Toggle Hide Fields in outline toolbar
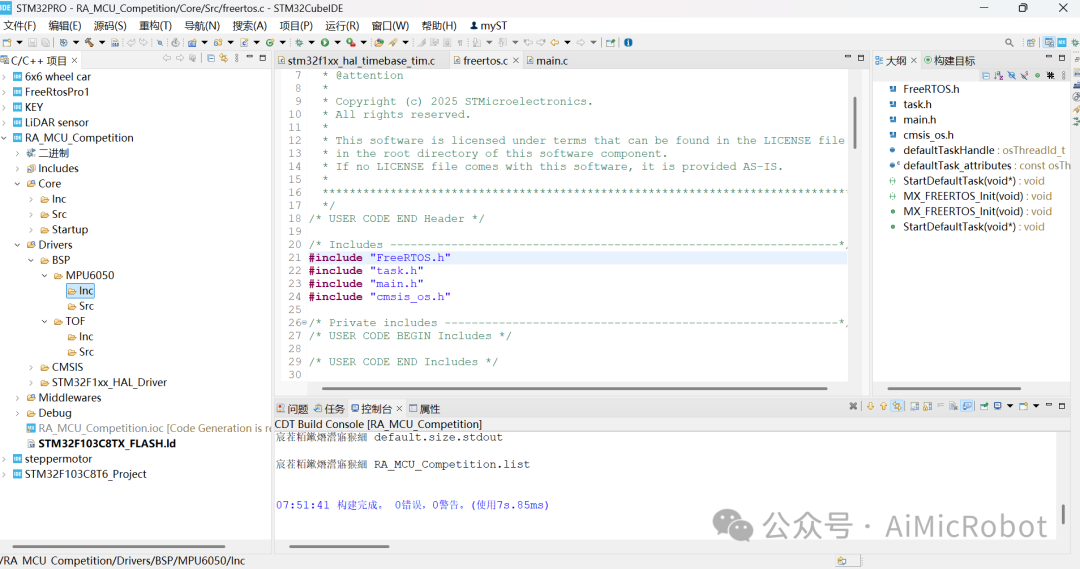Viewport: 1080px width, 569px height. 1012,75
